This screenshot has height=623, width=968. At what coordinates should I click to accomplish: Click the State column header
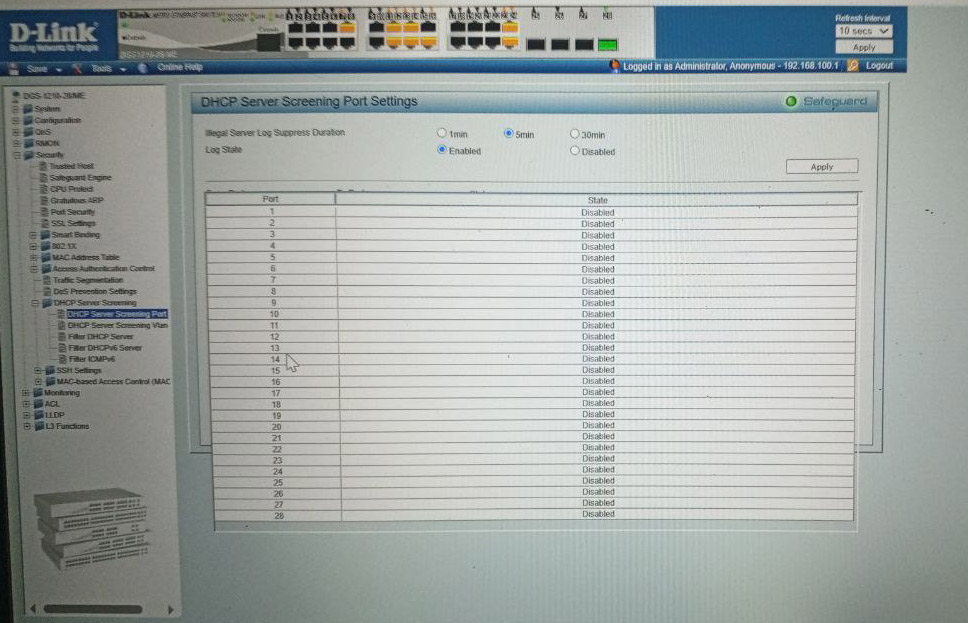(597, 200)
